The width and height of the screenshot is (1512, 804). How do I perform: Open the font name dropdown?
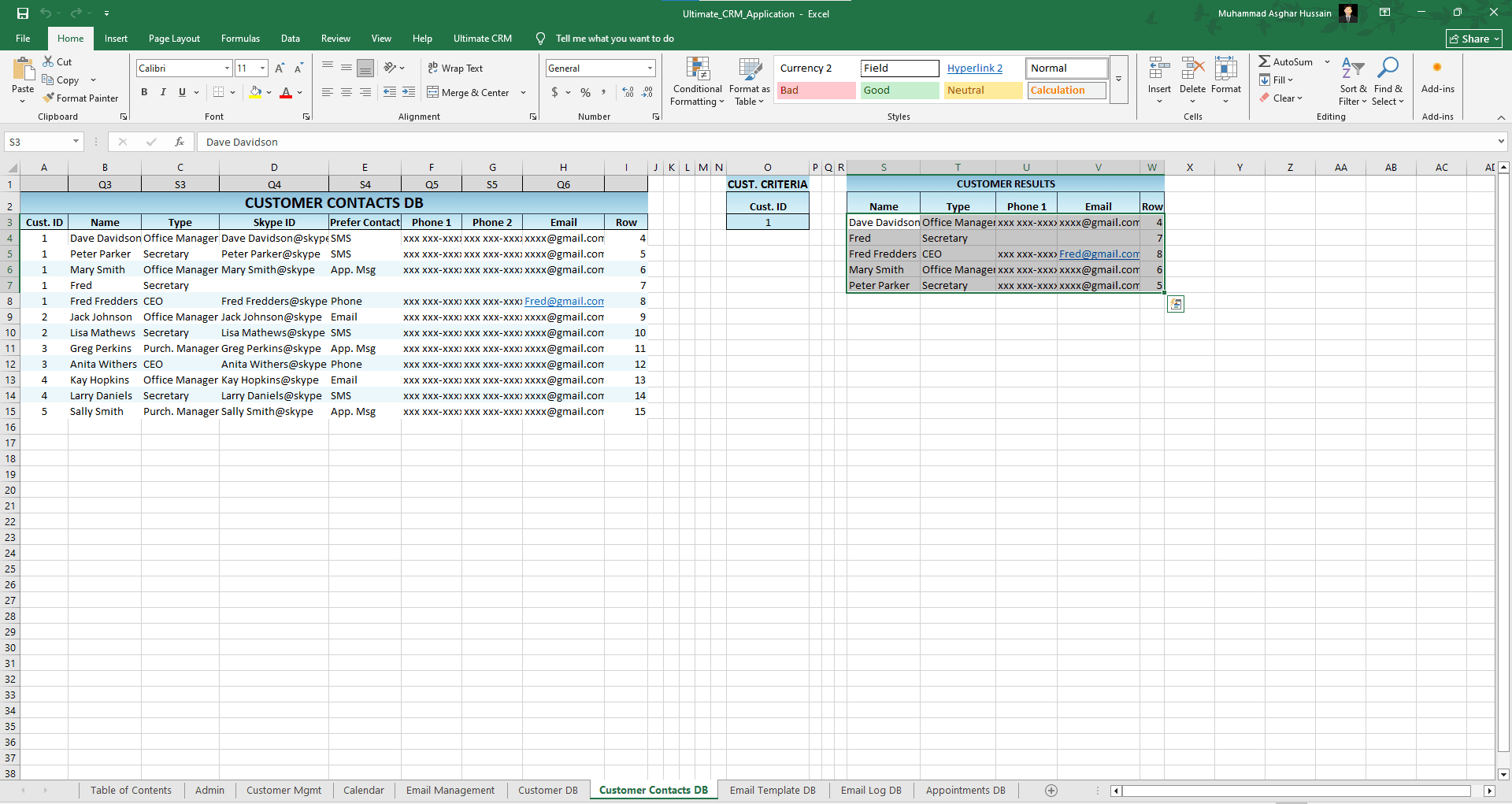click(227, 69)
